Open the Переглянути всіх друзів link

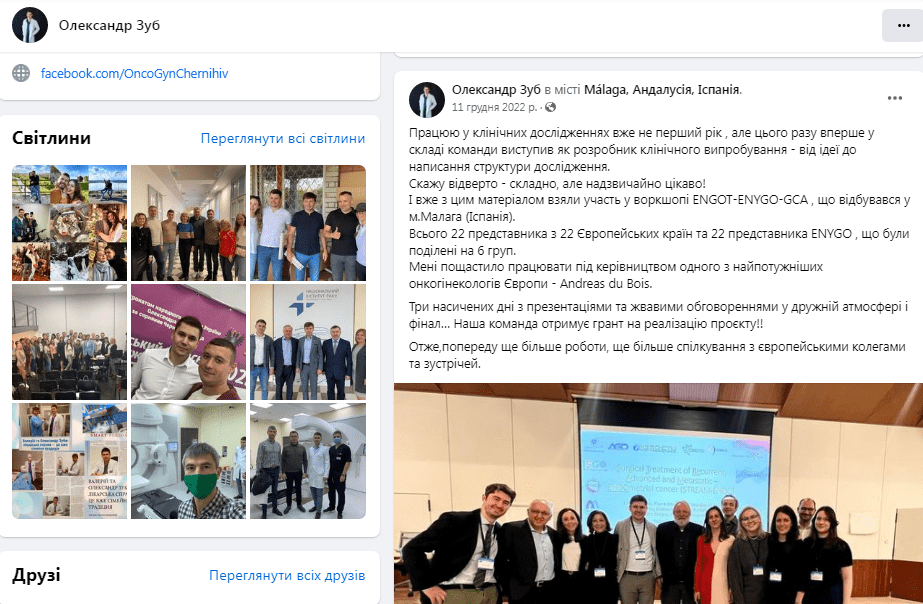click(287, 575)
